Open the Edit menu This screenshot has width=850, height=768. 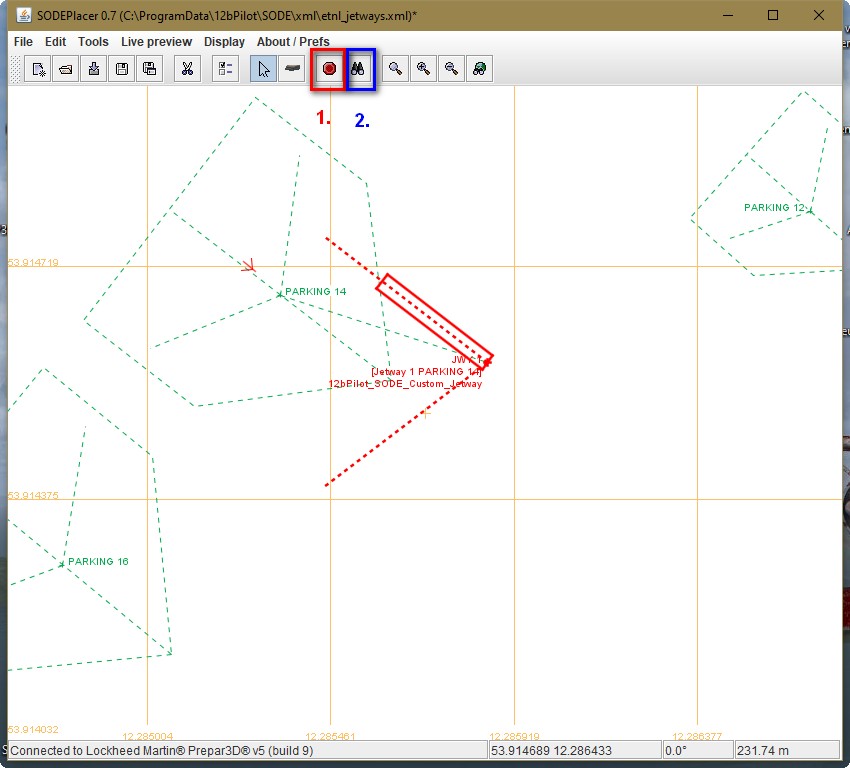[x=55, y=42]
